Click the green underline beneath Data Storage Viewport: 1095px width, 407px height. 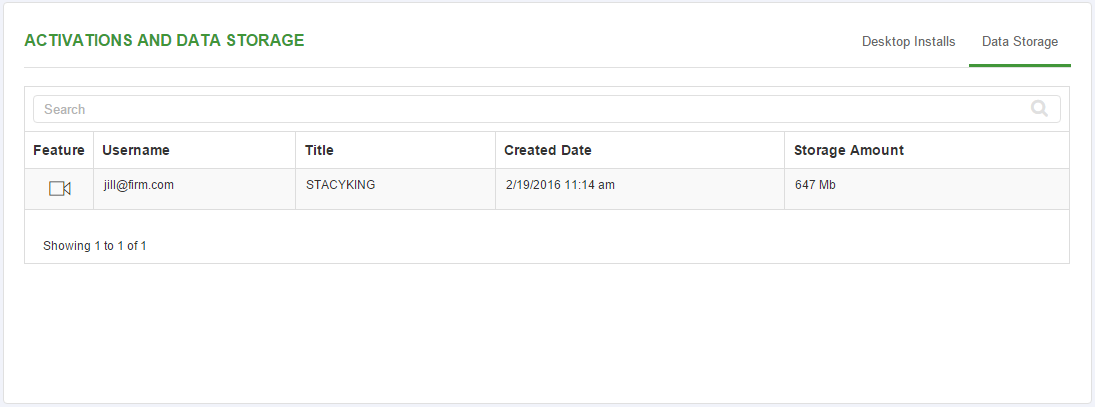(x=1020, y=66)
